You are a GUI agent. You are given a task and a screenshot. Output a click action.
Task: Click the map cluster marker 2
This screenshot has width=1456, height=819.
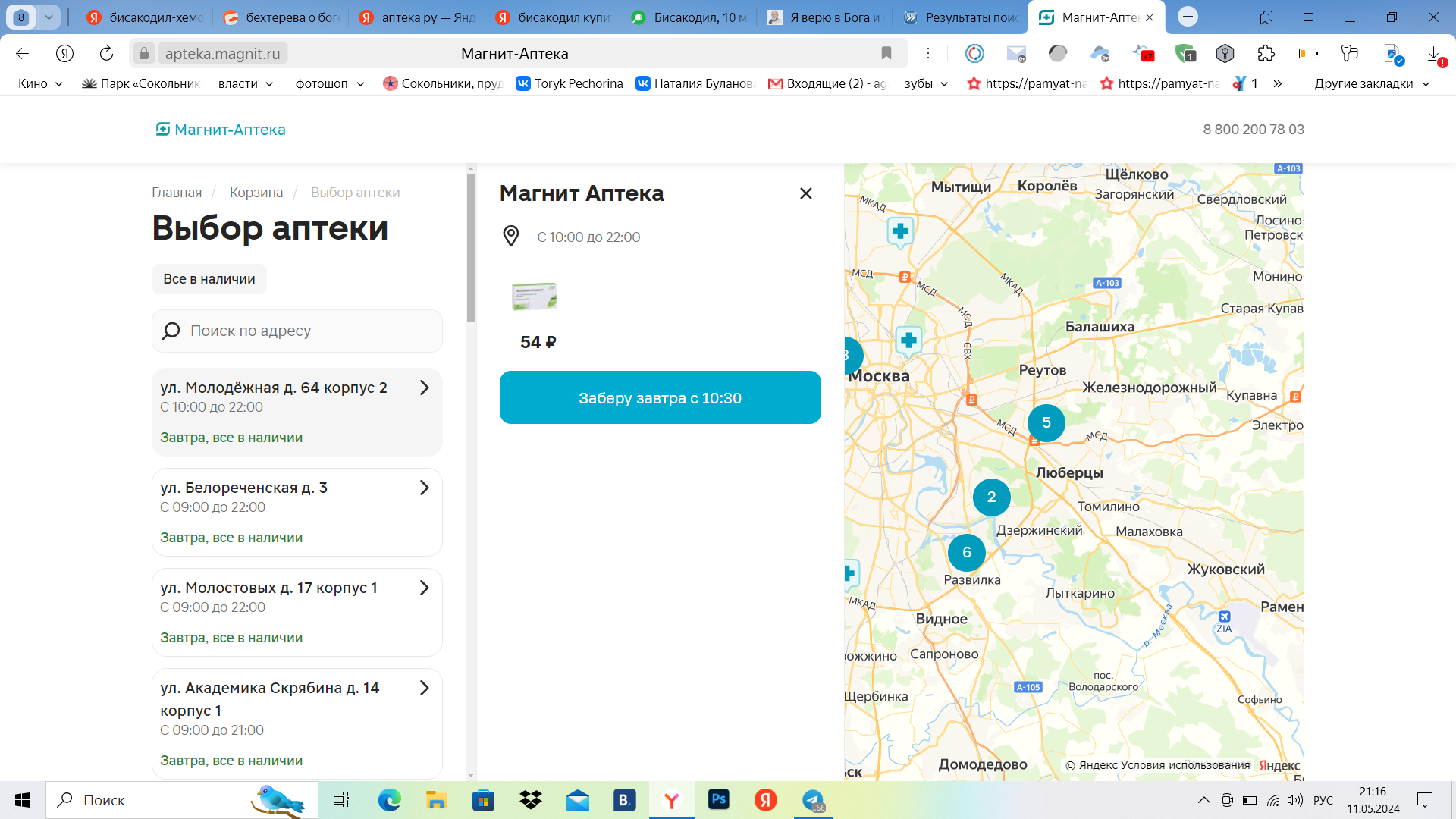(x=991, y=497)
